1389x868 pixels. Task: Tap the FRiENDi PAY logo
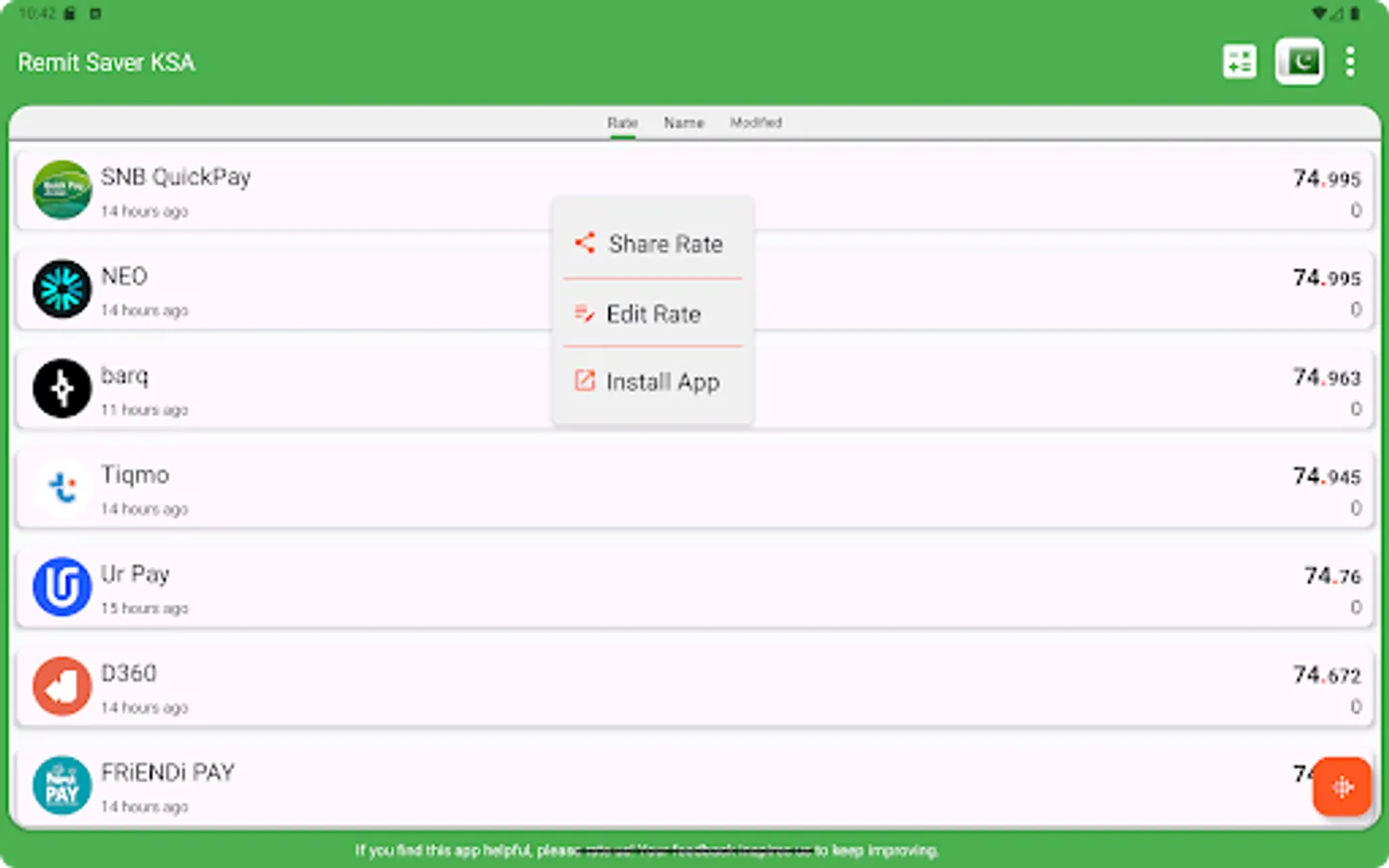pyautogui.click(x=62, y=786)
